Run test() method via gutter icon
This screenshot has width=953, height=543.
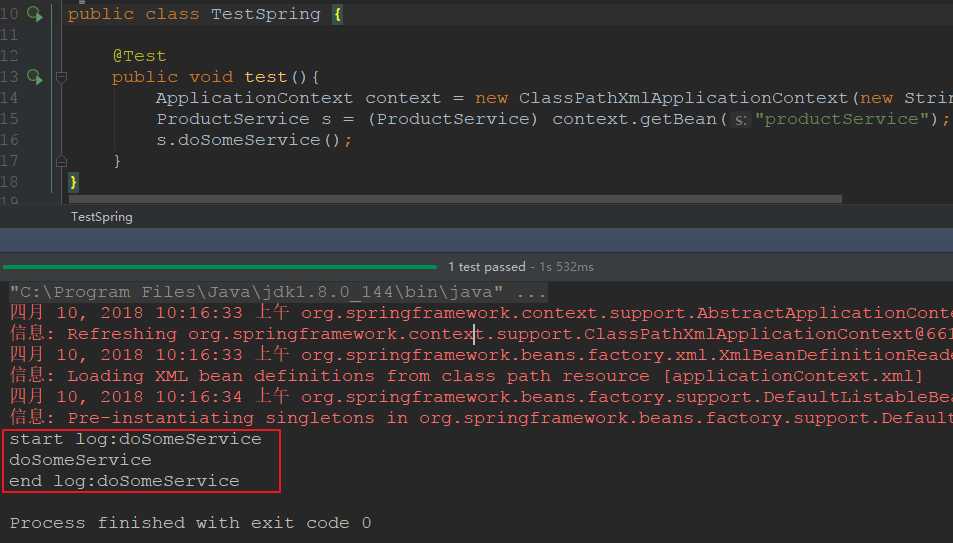tap(34, 77)
